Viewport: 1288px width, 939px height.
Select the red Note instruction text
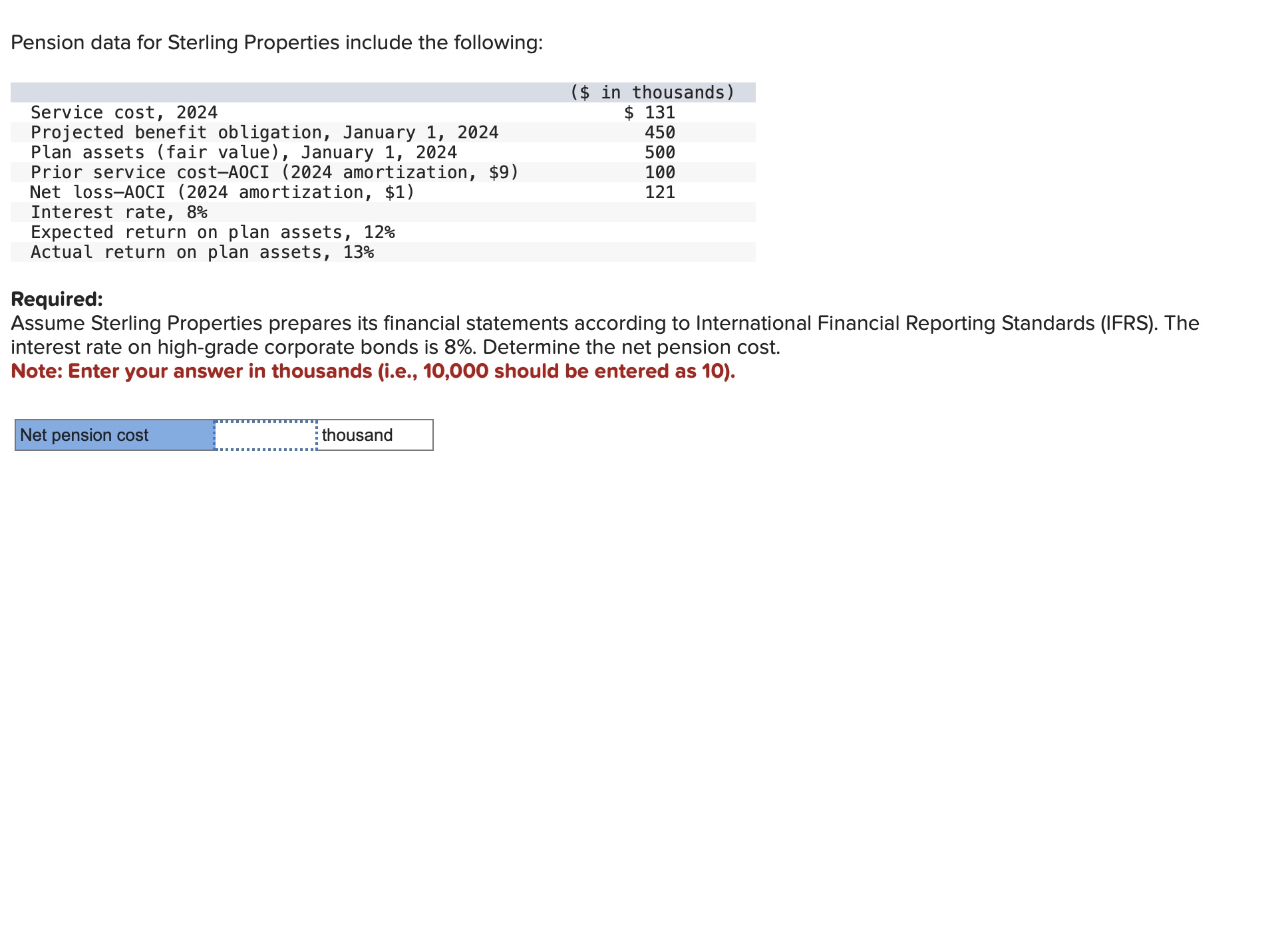[x=372, y=371]
